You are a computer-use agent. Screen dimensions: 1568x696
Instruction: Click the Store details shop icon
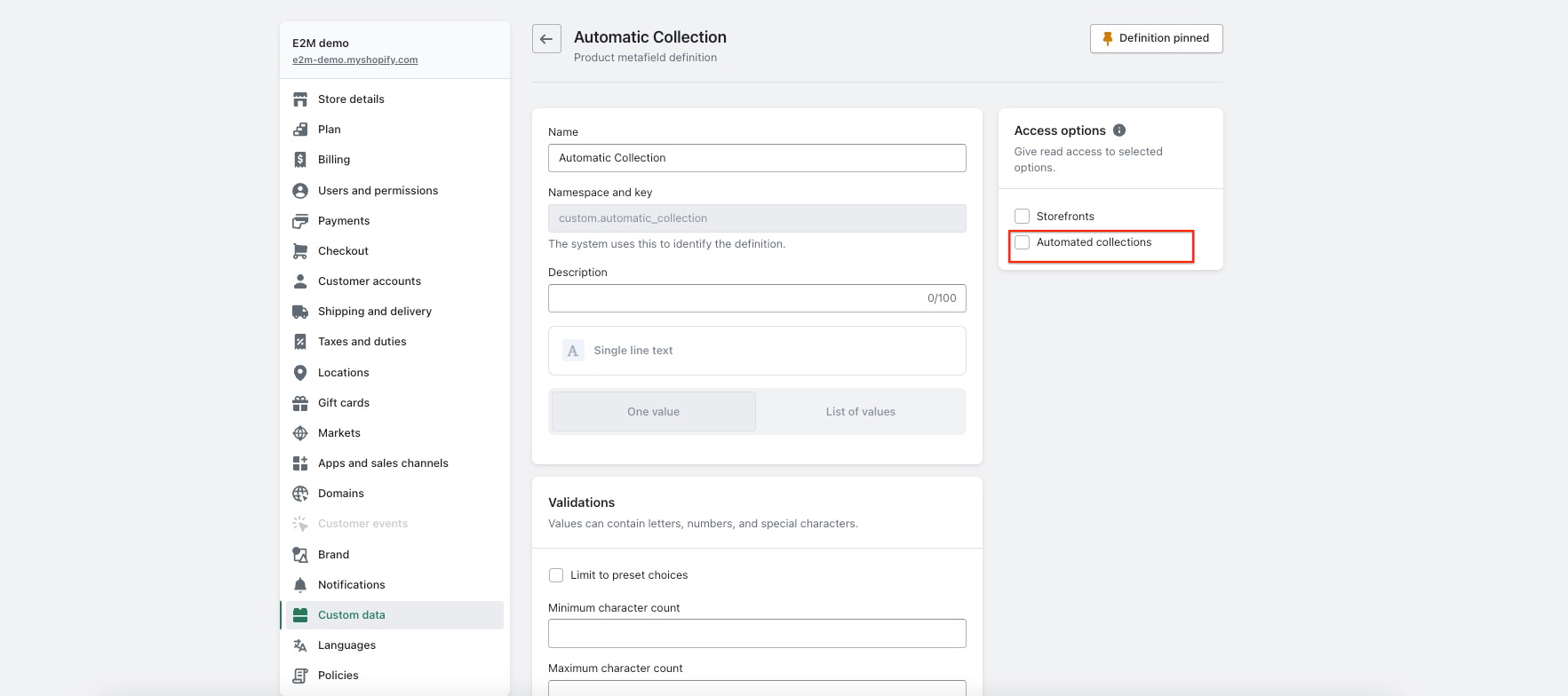[x=300, y=99]
